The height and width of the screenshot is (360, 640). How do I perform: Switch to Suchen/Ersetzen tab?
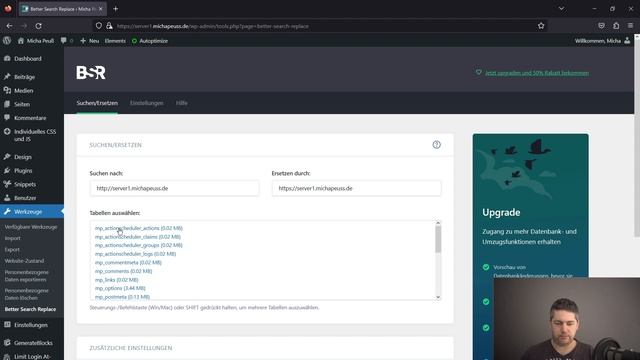(97, 103)
